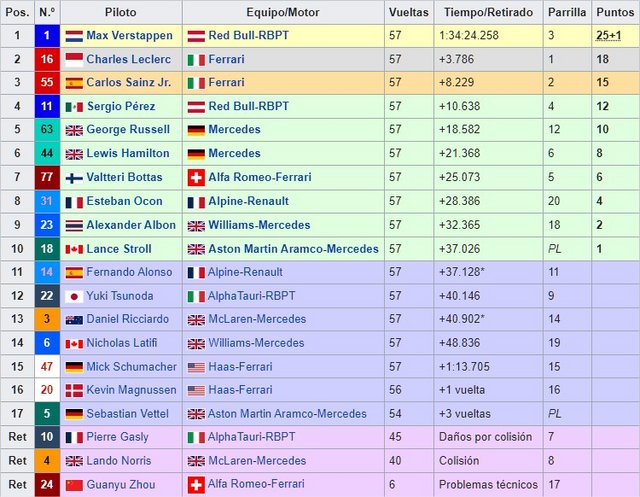Click the China flag beside Guanyu Zhou

(x=74, y=485)
